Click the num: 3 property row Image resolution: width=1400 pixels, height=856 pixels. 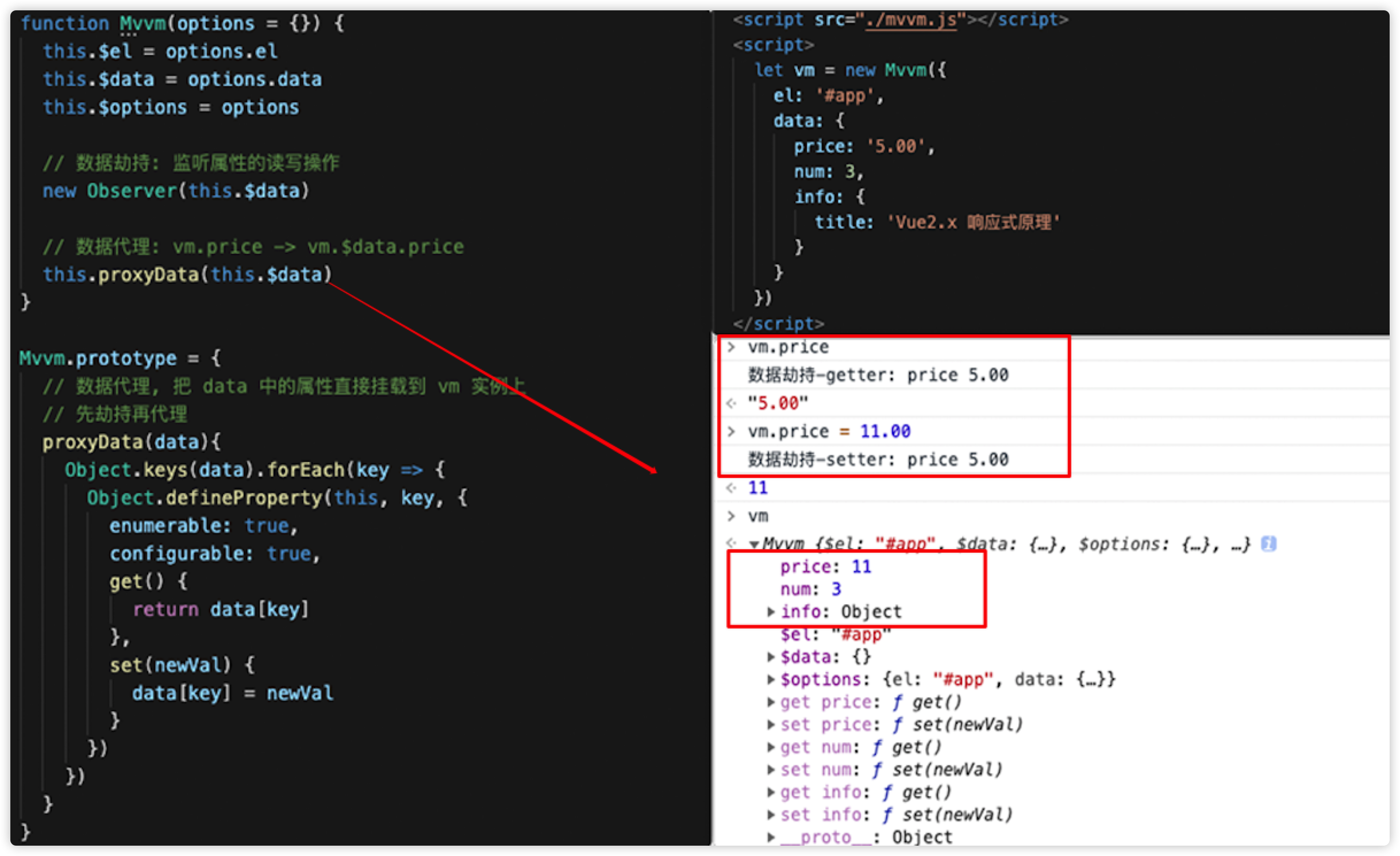(810, 589)
